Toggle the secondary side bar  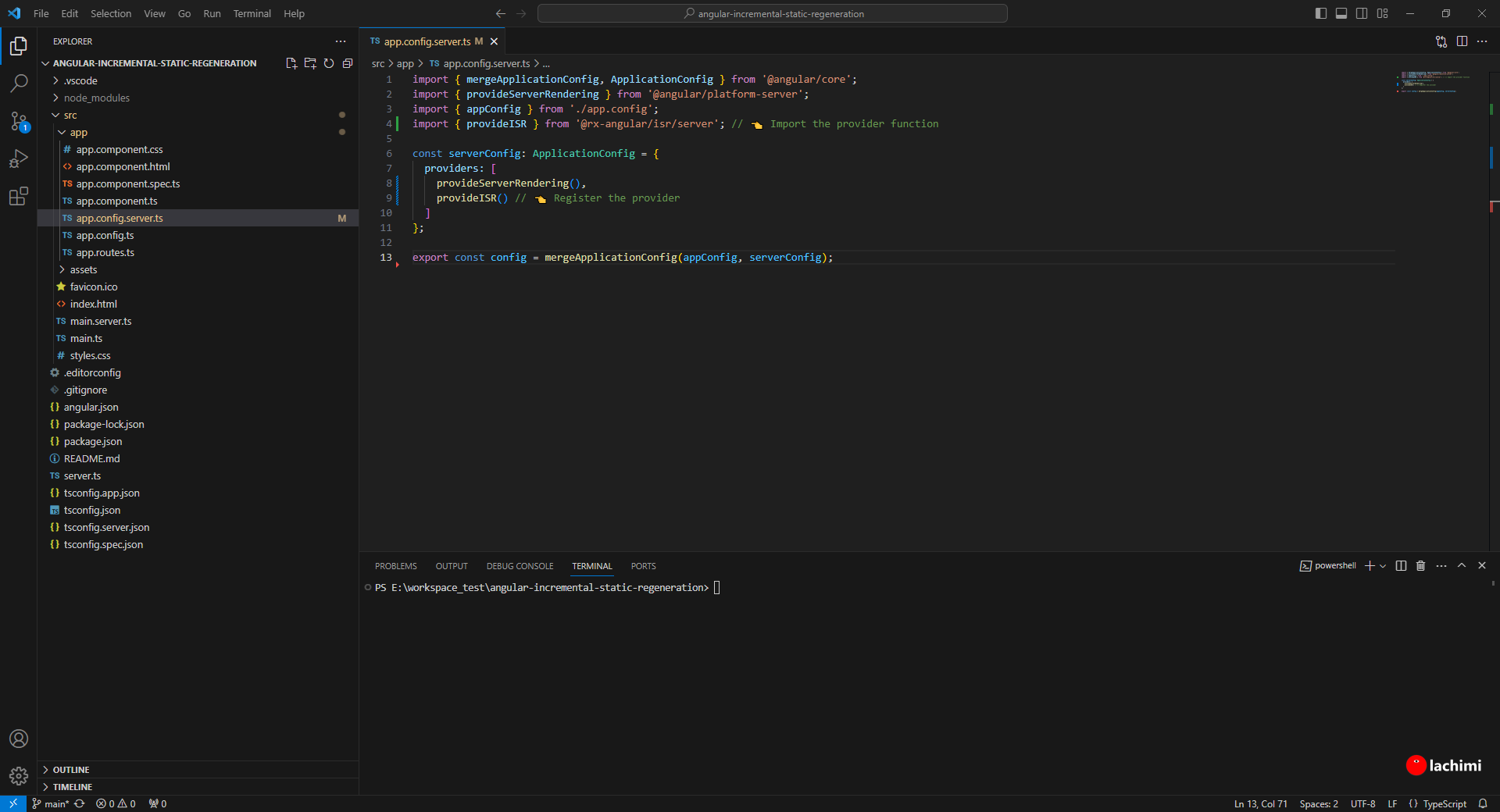[x=1362, y=13]
